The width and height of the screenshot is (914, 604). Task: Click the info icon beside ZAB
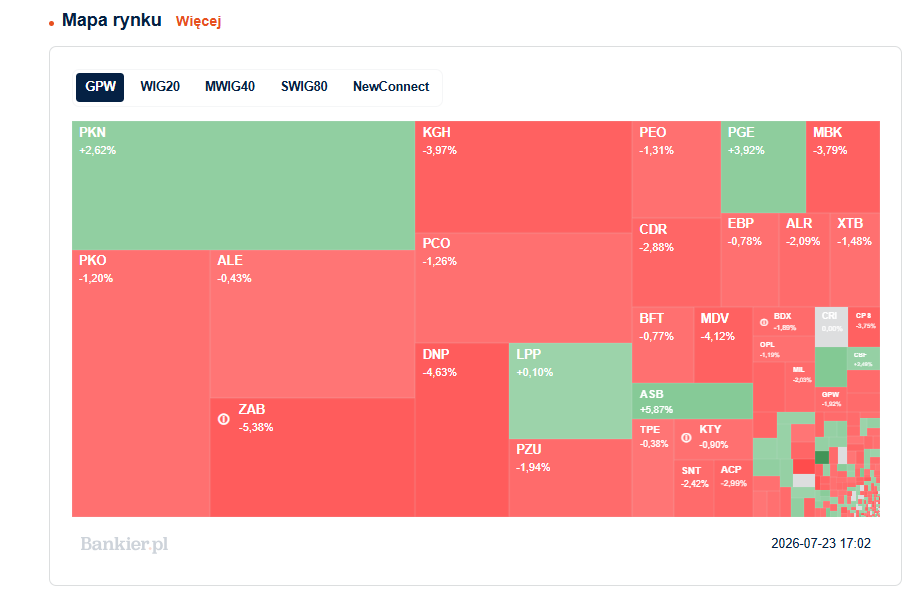point(224,419)
